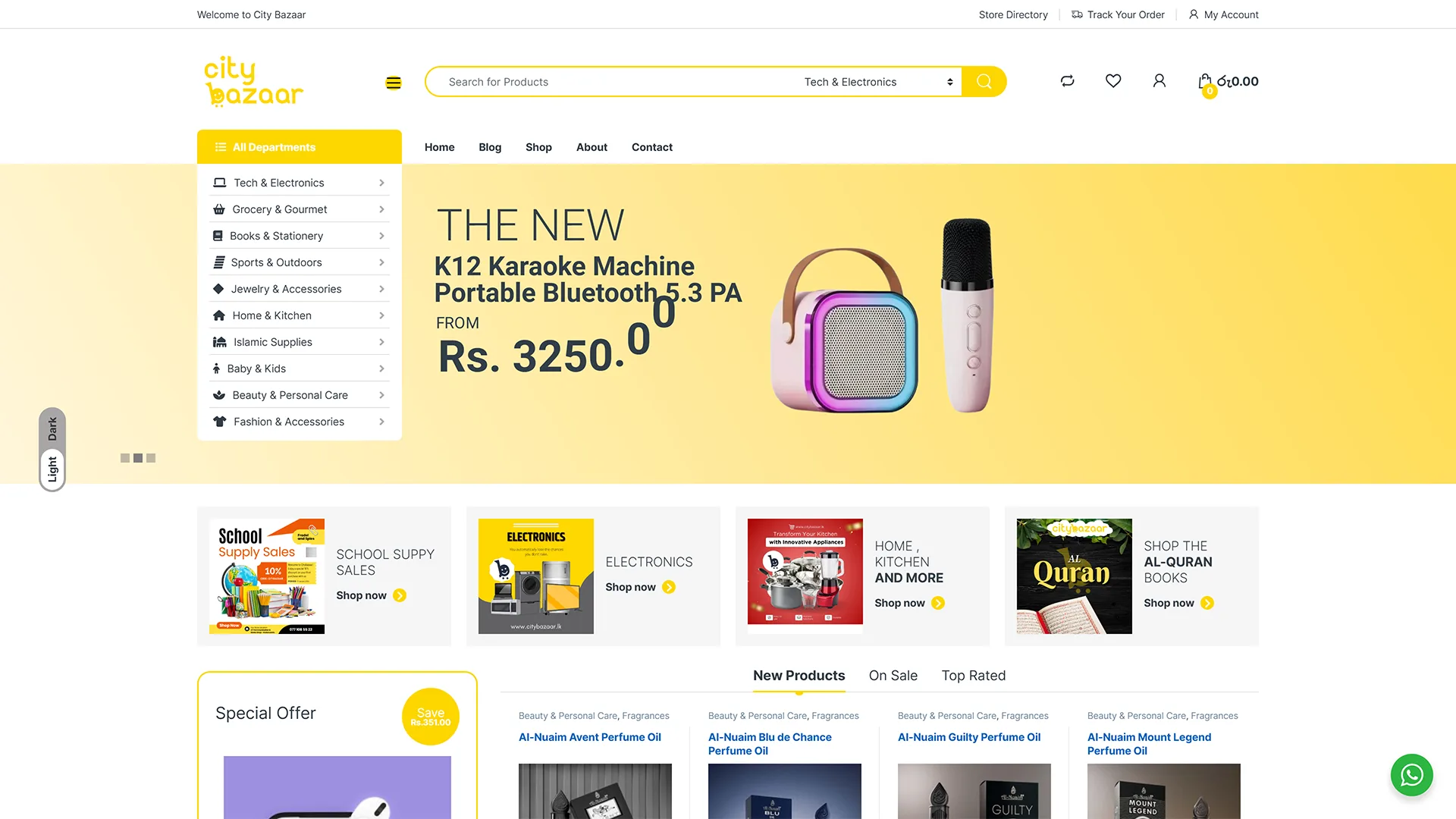Open the hamburger menu icon

[x=393, y=83]
